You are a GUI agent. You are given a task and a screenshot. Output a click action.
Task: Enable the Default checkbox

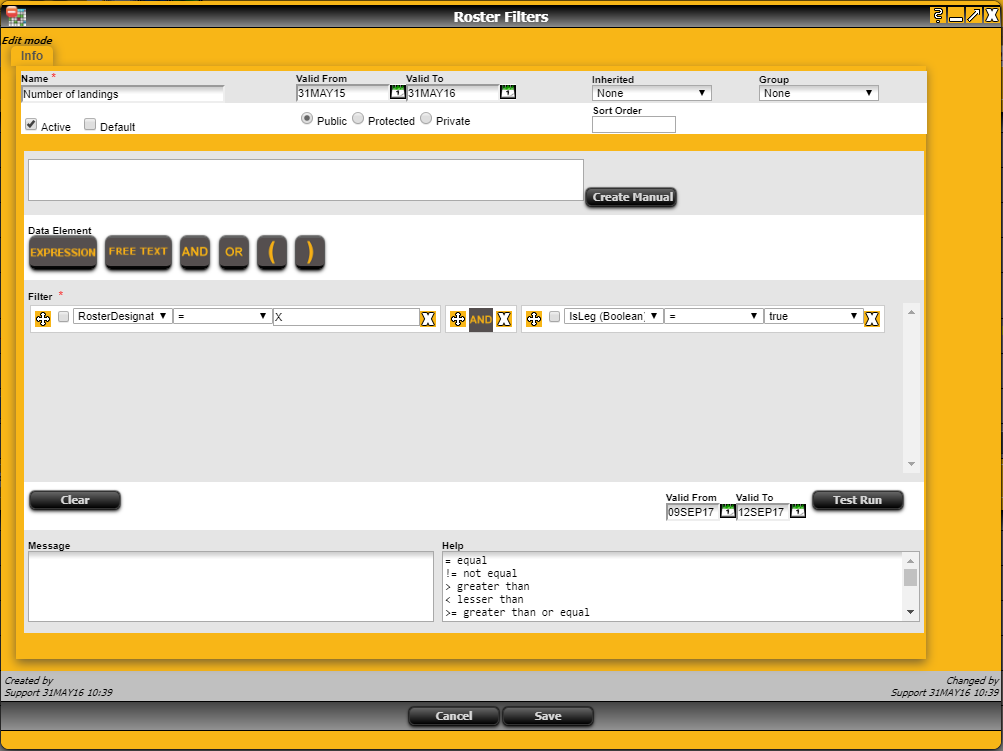[x=90, y=124]
